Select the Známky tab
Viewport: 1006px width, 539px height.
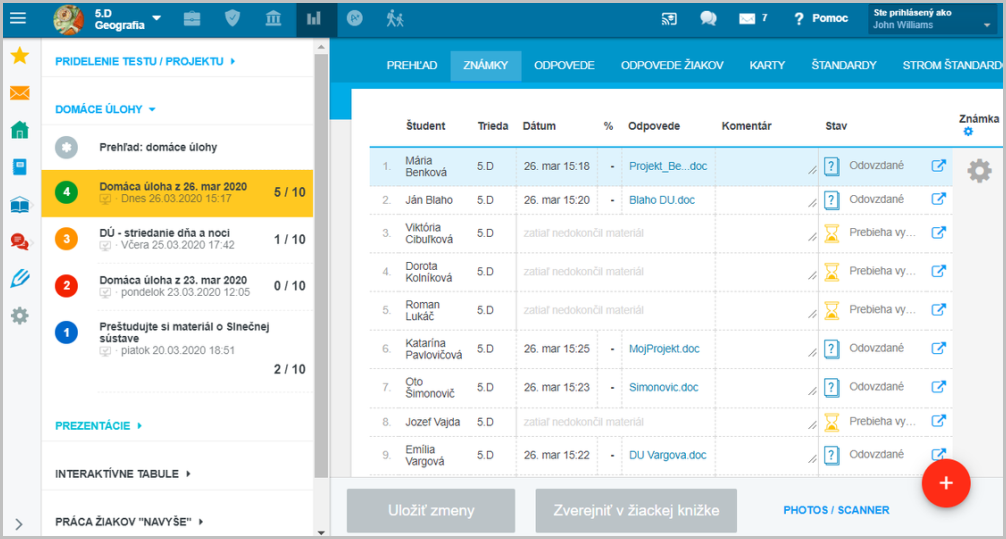[x=486, y=65]
